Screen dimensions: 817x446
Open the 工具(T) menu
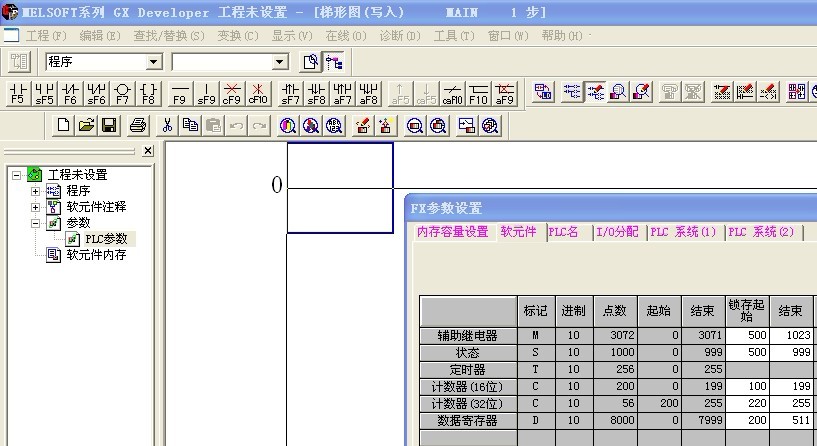coord(453,35)
